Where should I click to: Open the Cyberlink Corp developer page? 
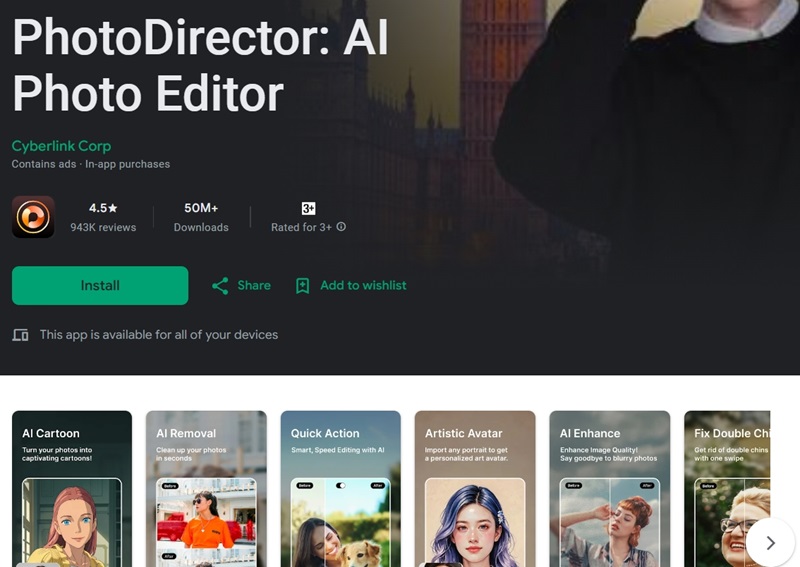click(x=61, y=146)
